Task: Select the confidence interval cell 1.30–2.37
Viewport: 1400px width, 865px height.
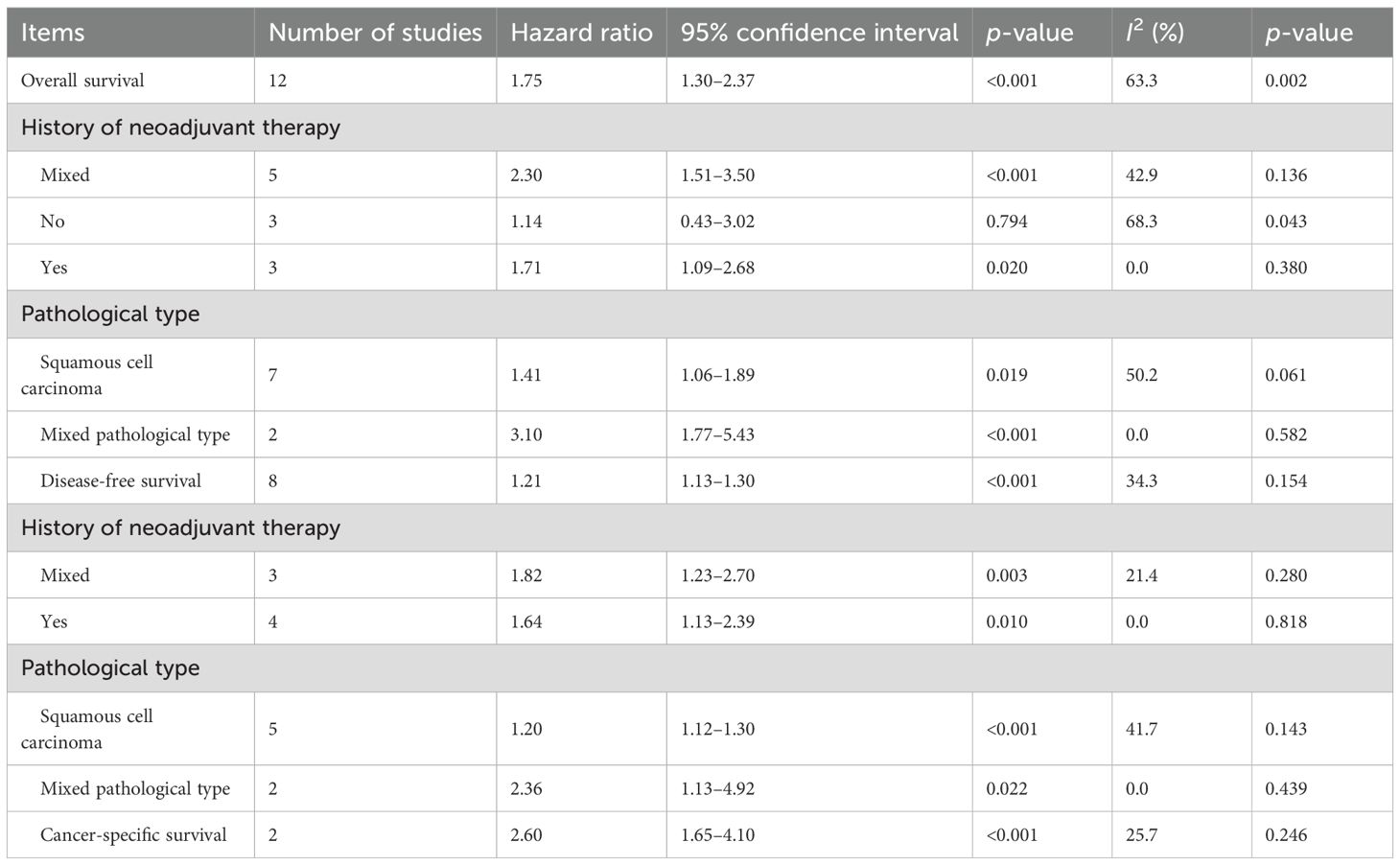Action: 717,81
